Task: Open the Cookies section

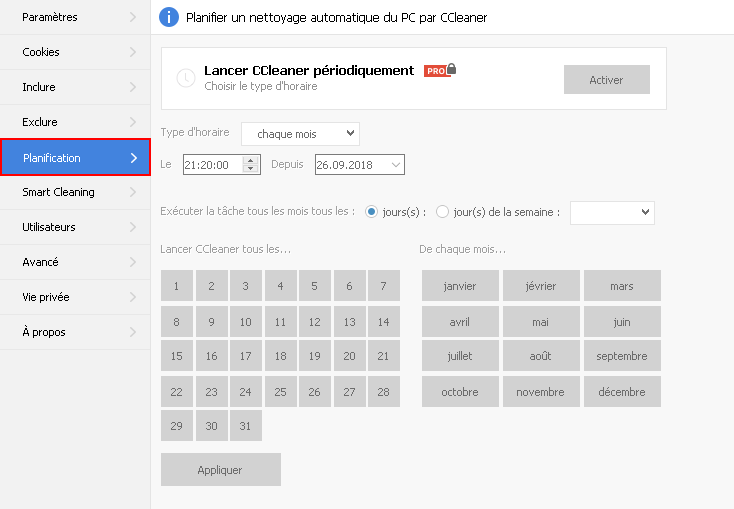Action: (x=75, y=52)
